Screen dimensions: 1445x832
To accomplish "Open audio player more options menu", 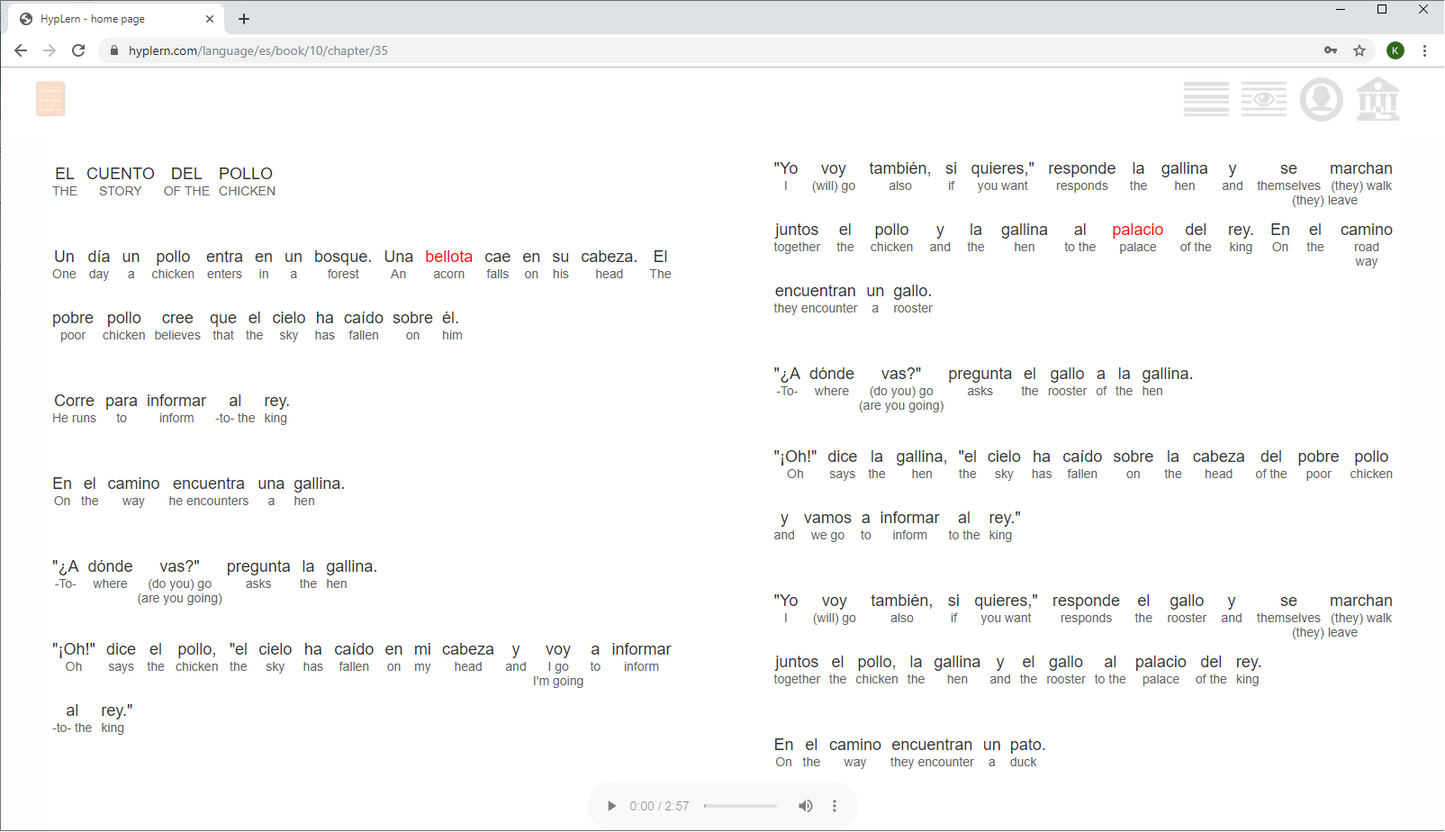I will point(835,806).
